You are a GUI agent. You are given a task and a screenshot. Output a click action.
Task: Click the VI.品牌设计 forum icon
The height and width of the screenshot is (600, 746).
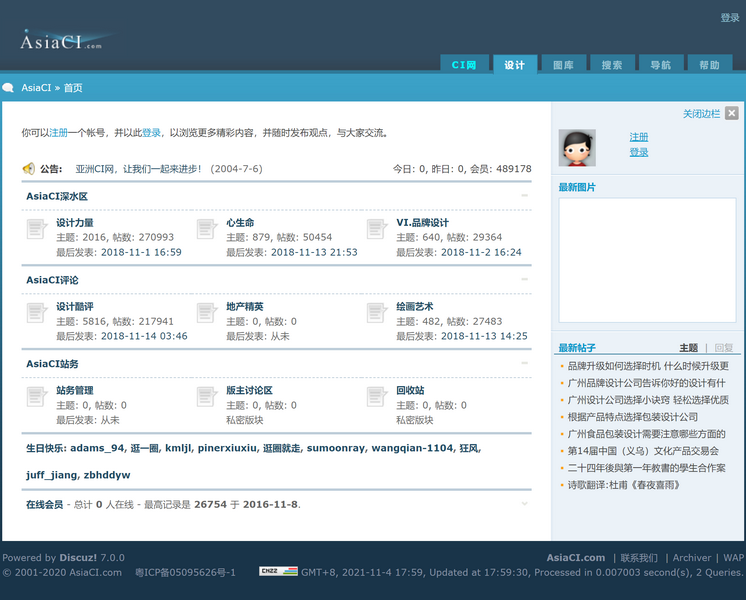pyautogui.click(x=377, y=230)
